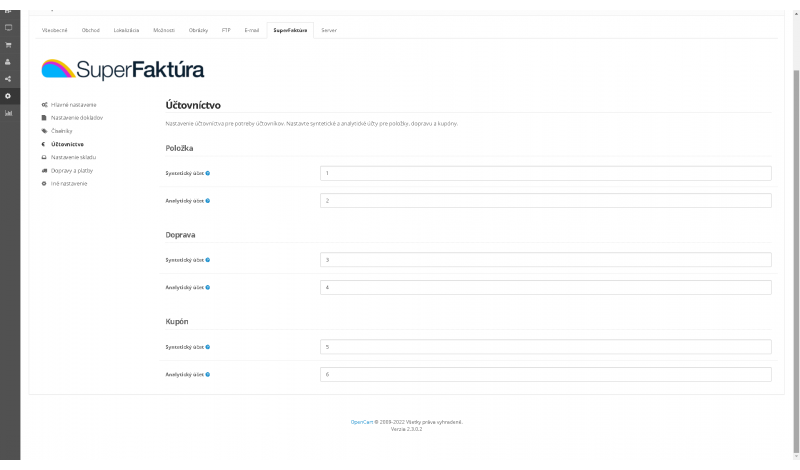Screen dimensions: 800x470
Task: Open the Design monitor icon in sidebar
Action: [x=8, y=28]
